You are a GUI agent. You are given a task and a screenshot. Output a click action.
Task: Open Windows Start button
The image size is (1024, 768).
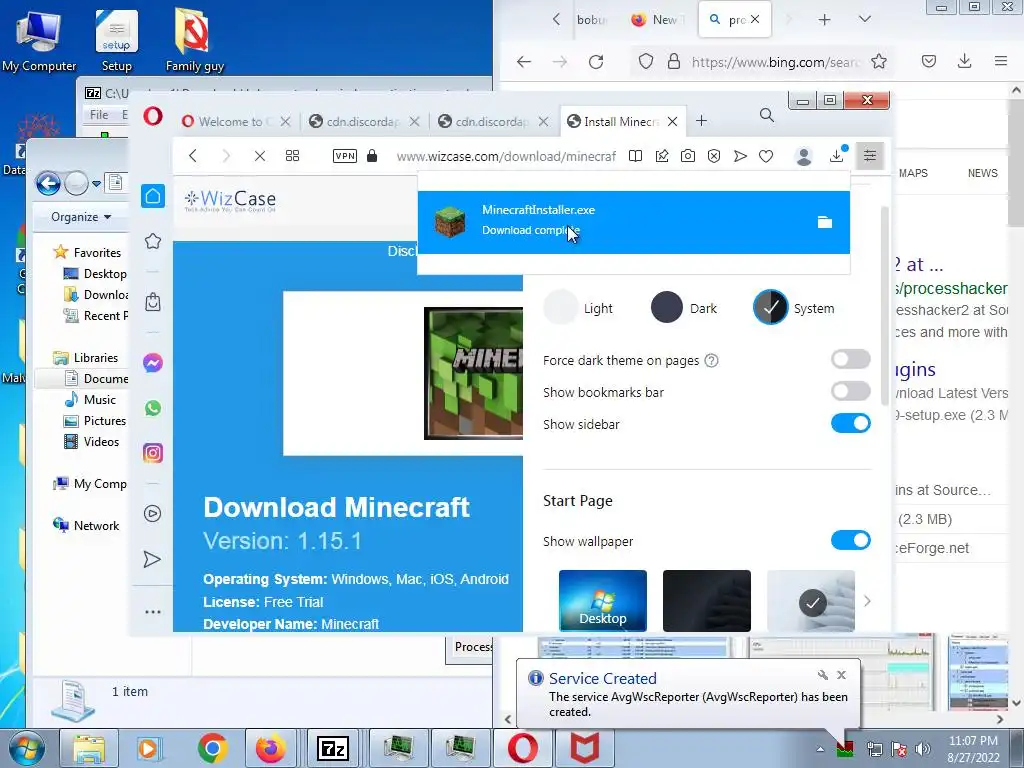pos(27,748)
